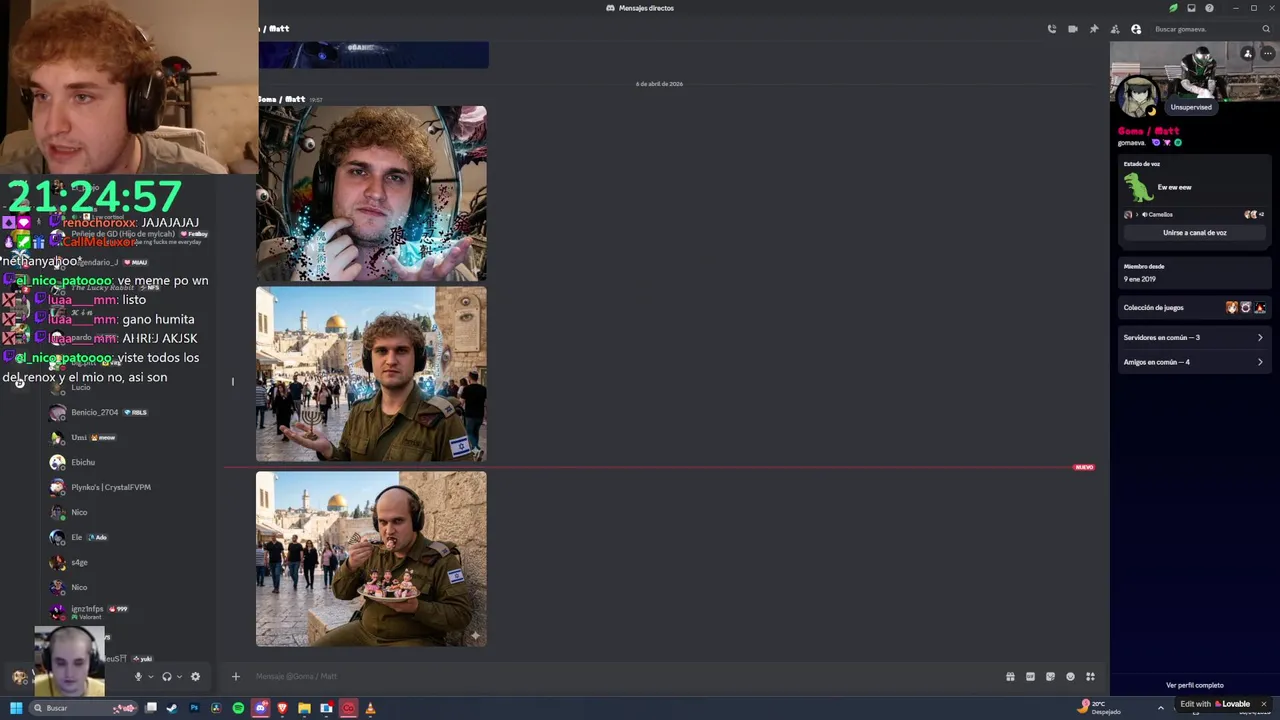Open the Discord inbox
Image resolution: width=1280 pixels, height=720 pixels.
pyautogui.click(x=1191, y=8)
